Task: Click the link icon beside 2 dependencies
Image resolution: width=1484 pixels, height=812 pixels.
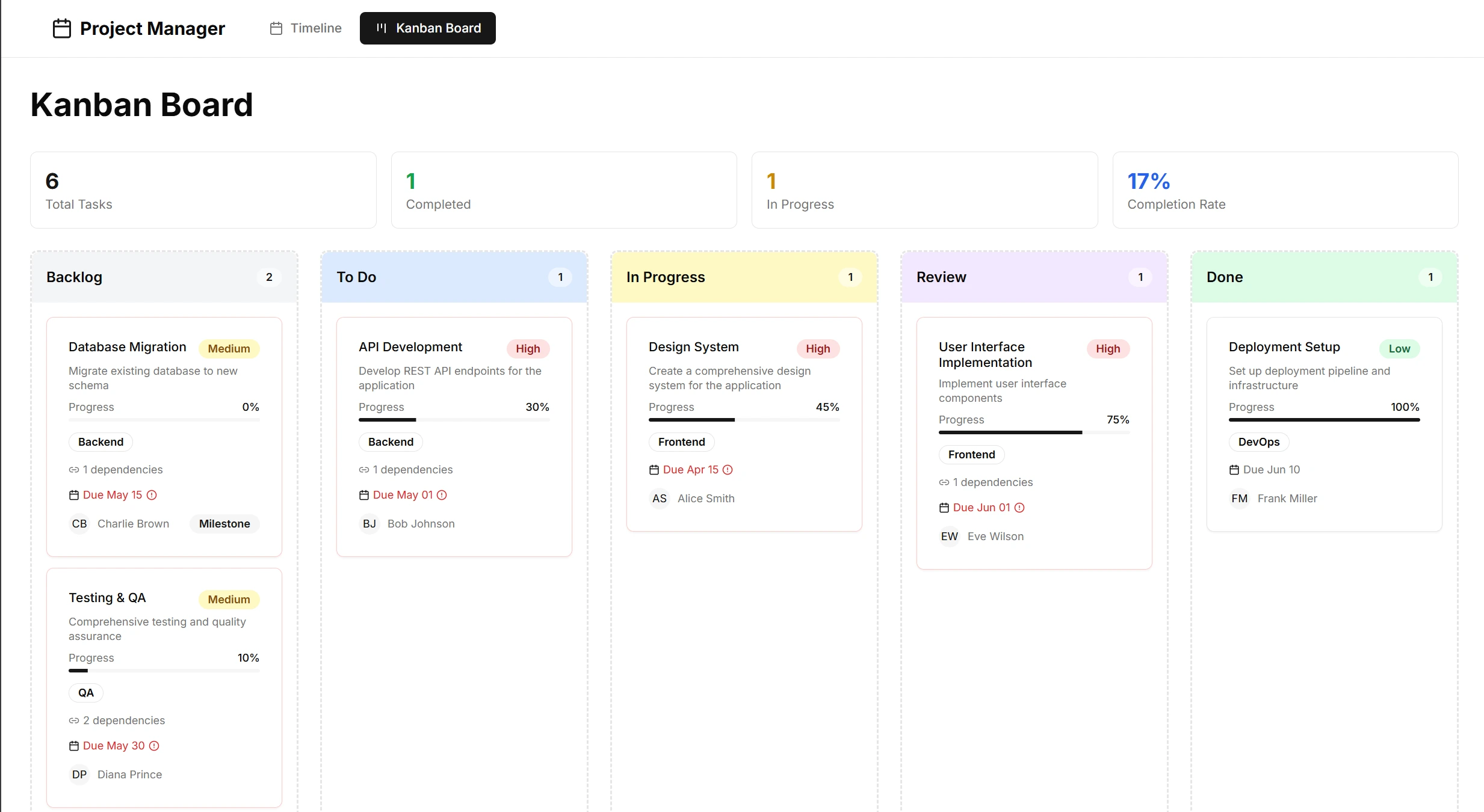Action: pos(73,721)
